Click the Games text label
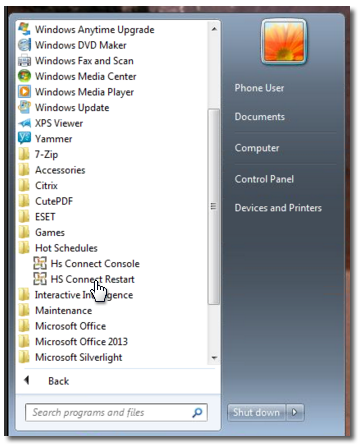Image resolution: width=360 pixels, height=445 pixels. 50,232
